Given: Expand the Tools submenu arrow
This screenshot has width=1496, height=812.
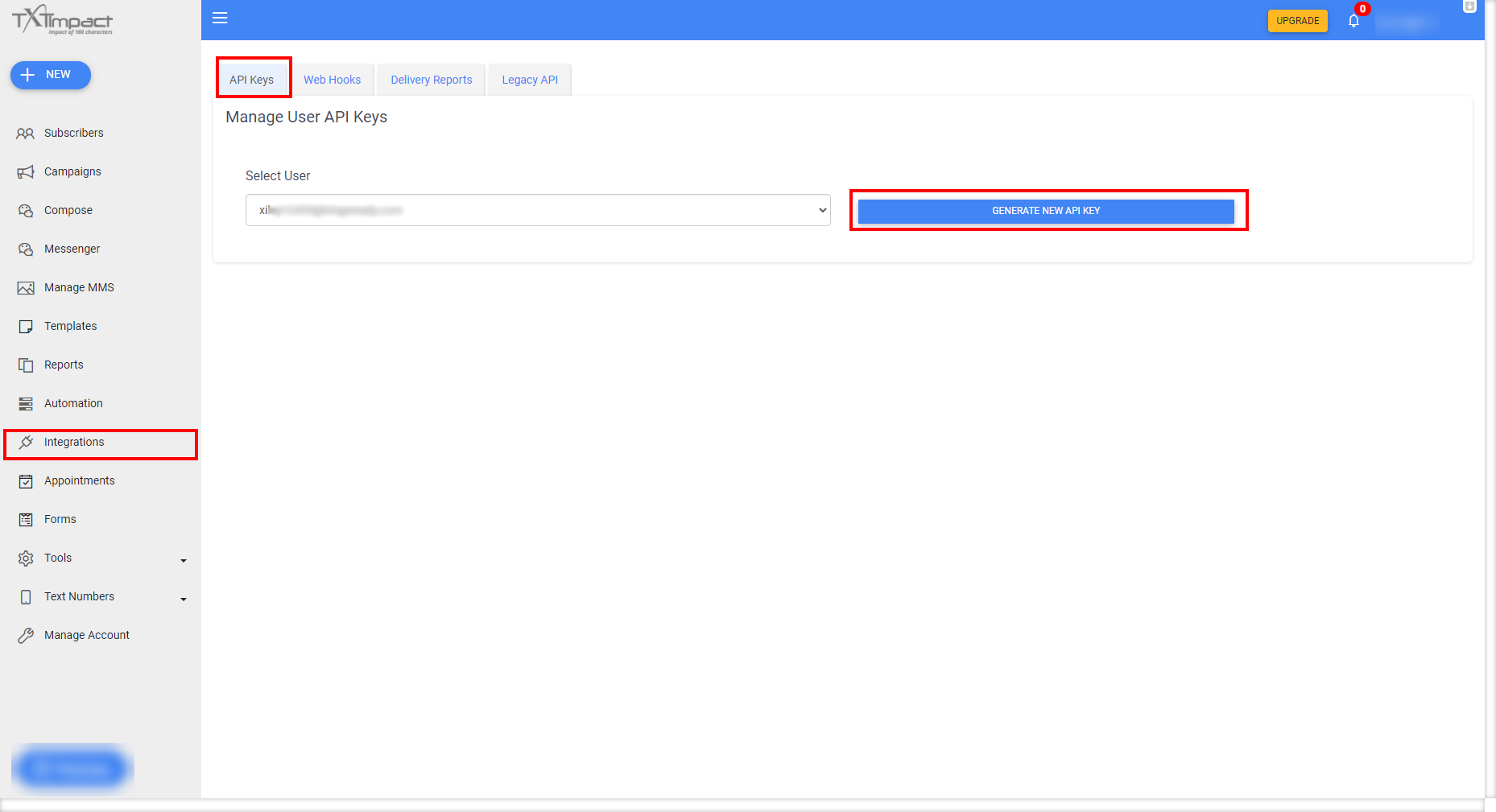Looking at the screenshot, I should pos(184,560).
